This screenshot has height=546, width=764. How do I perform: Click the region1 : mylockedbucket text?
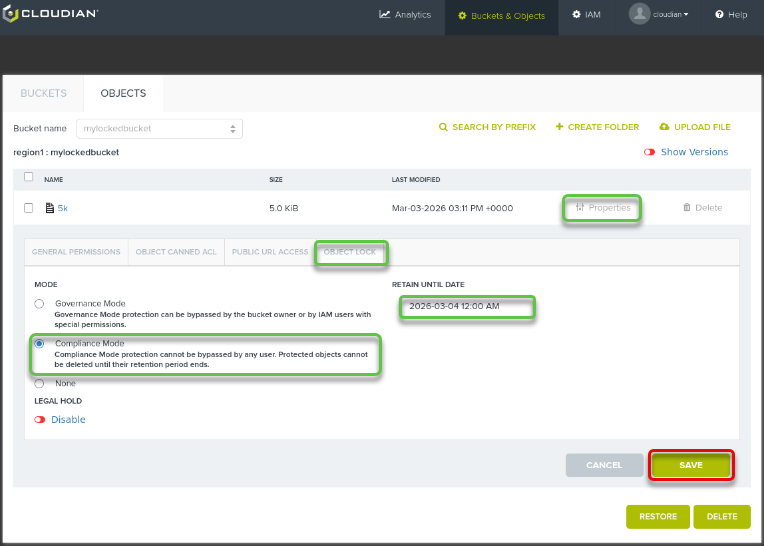click(66, 152)
